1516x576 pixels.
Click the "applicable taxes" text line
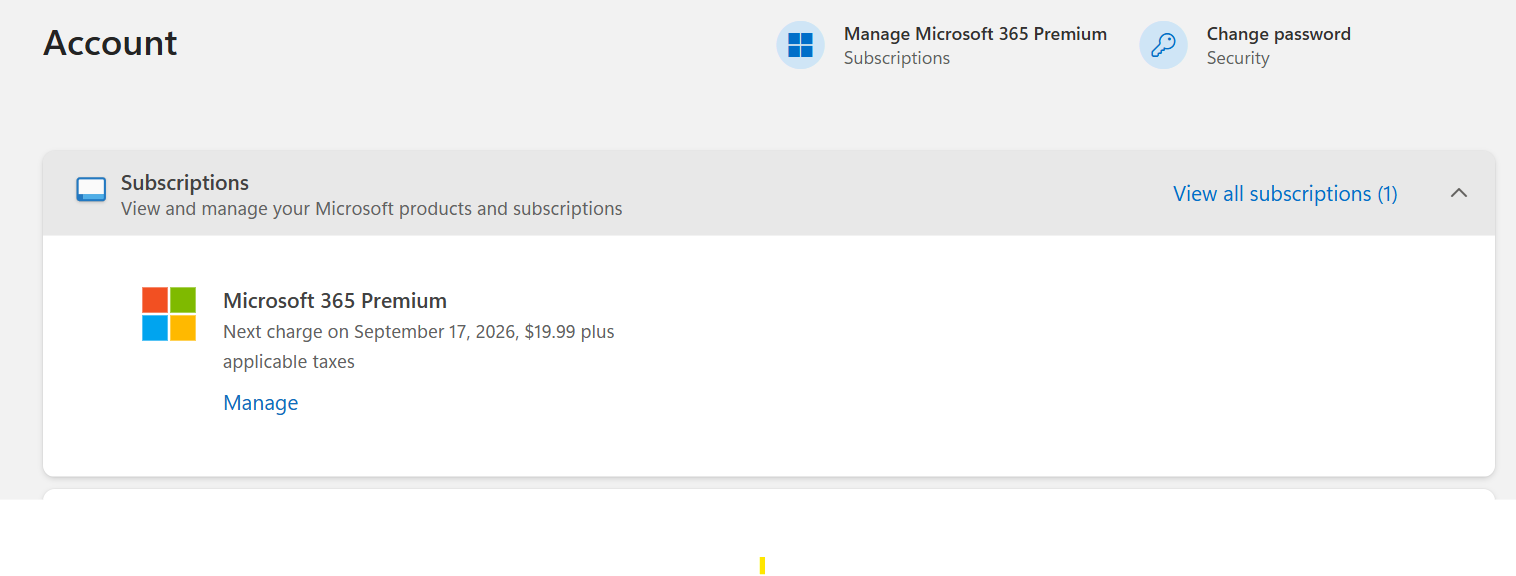coord(289,362)
